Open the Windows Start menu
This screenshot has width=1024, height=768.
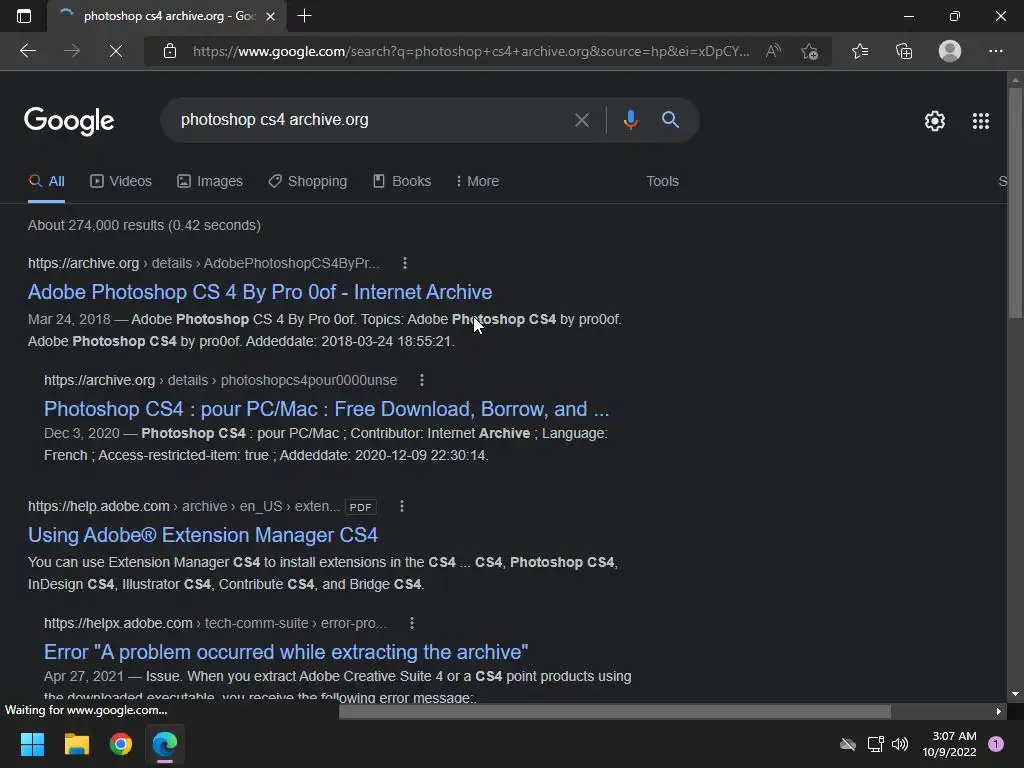(32, 744)
